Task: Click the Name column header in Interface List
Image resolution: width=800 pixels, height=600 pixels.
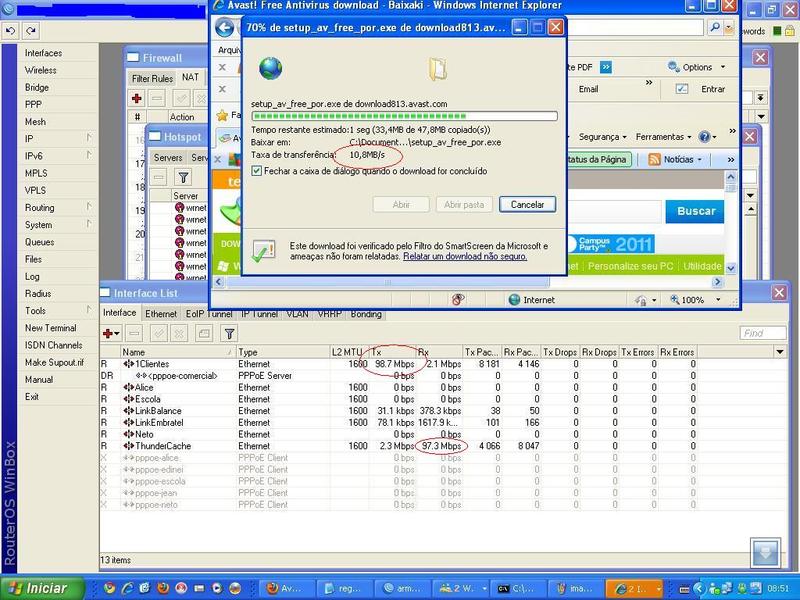Action: pos(178,352)
